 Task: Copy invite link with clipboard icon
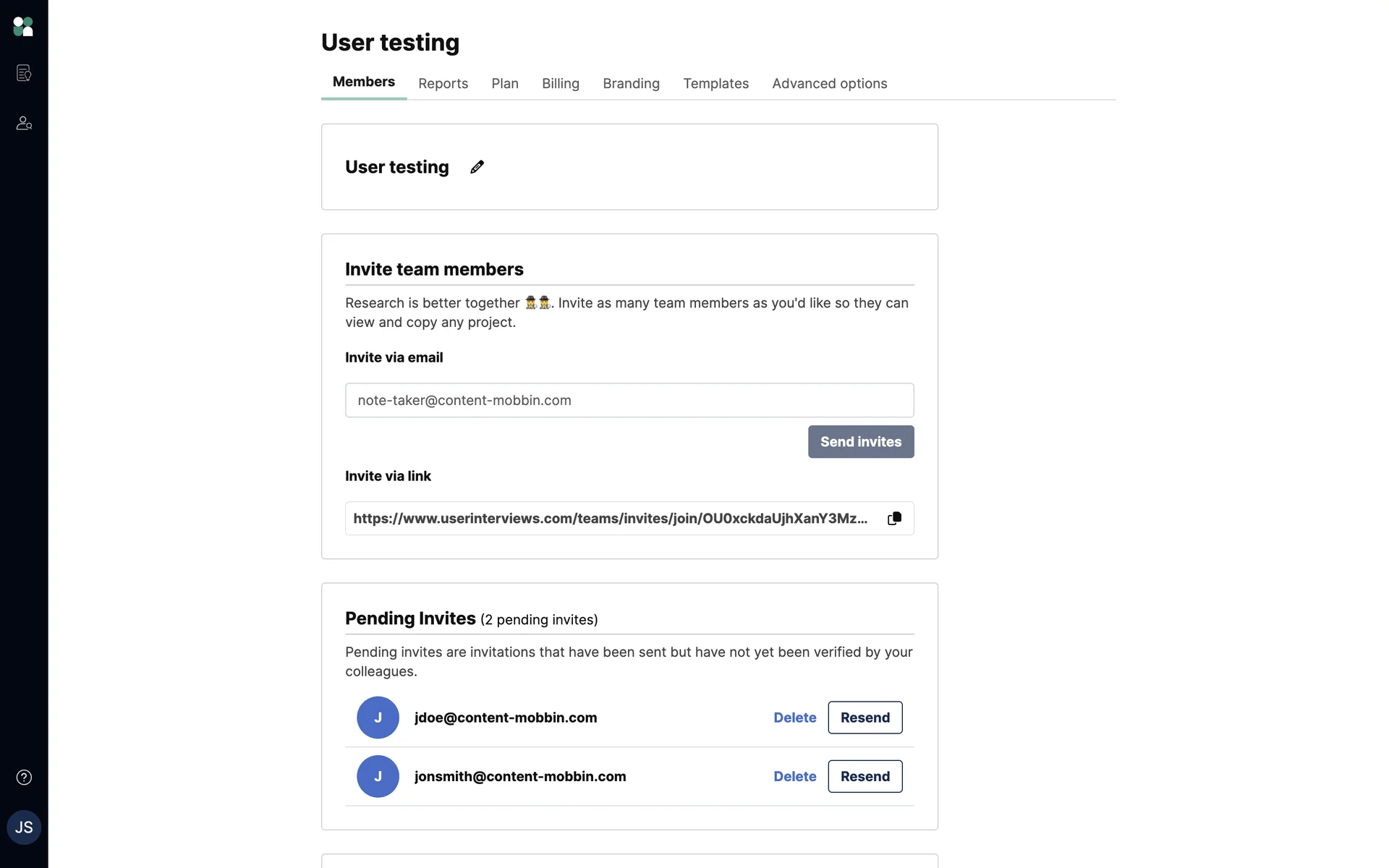[x=894, y=519]
